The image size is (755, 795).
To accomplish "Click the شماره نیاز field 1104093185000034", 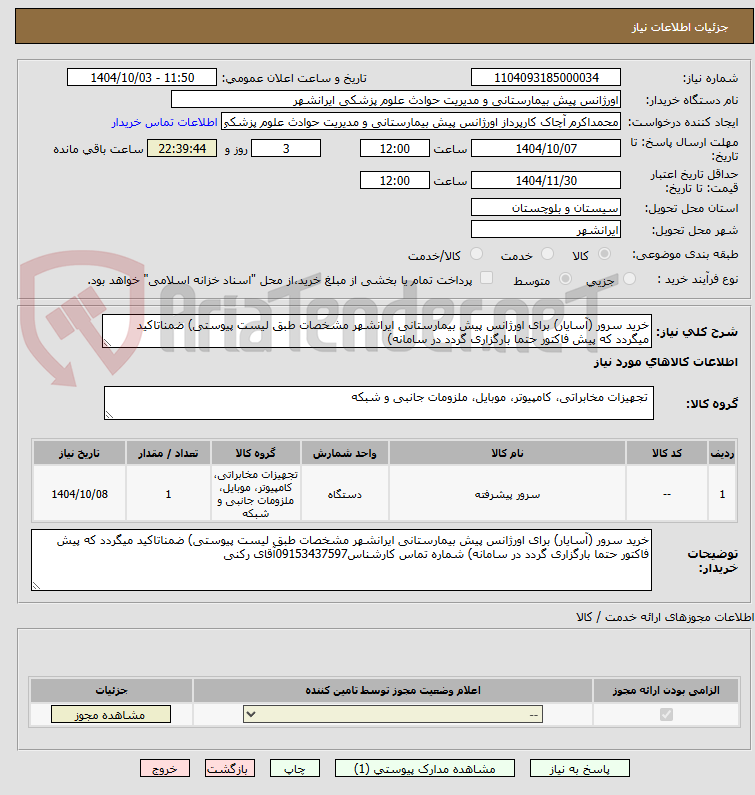I will click(546, 78).
